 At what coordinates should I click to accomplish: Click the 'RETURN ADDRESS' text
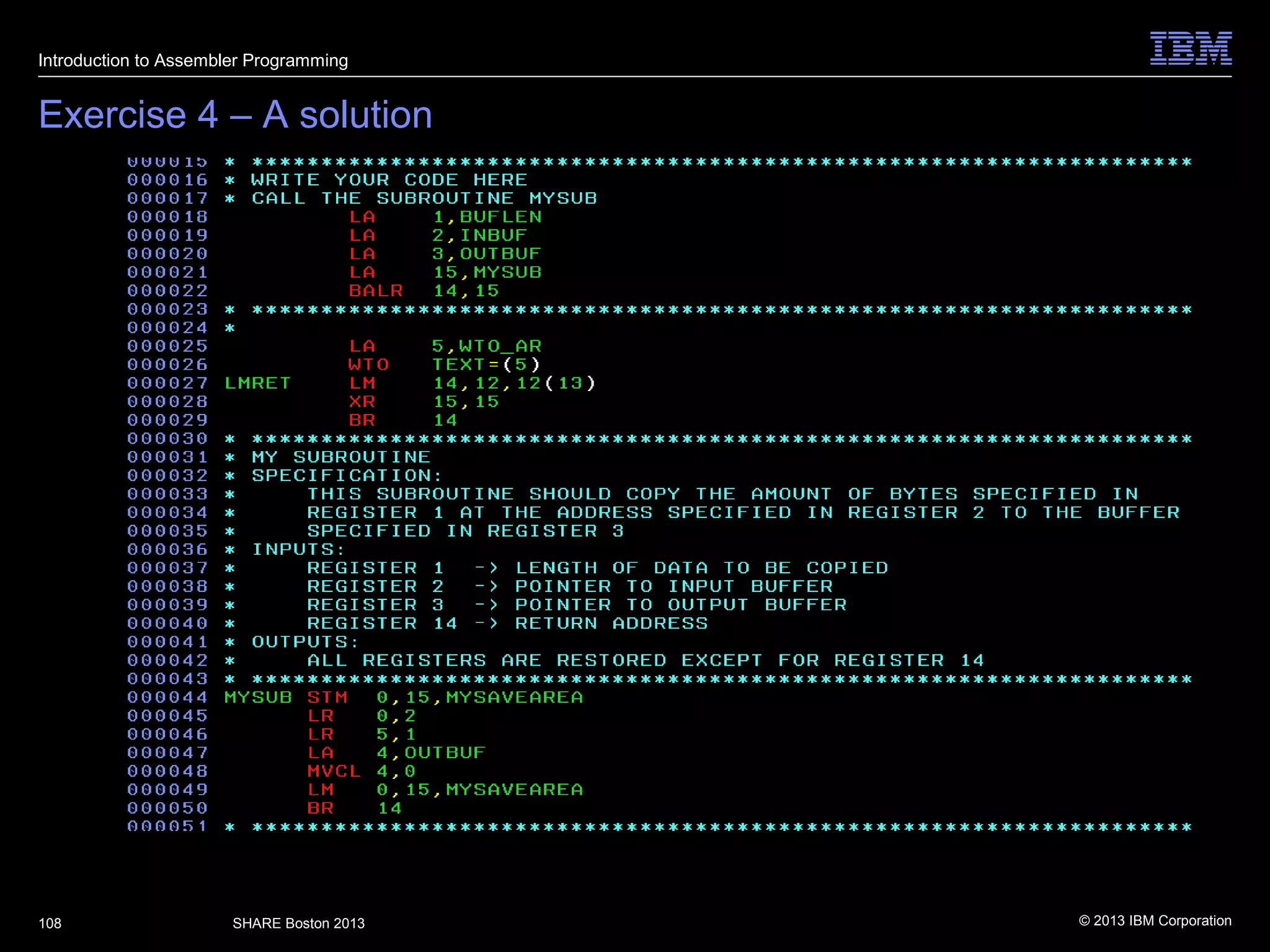611,624
